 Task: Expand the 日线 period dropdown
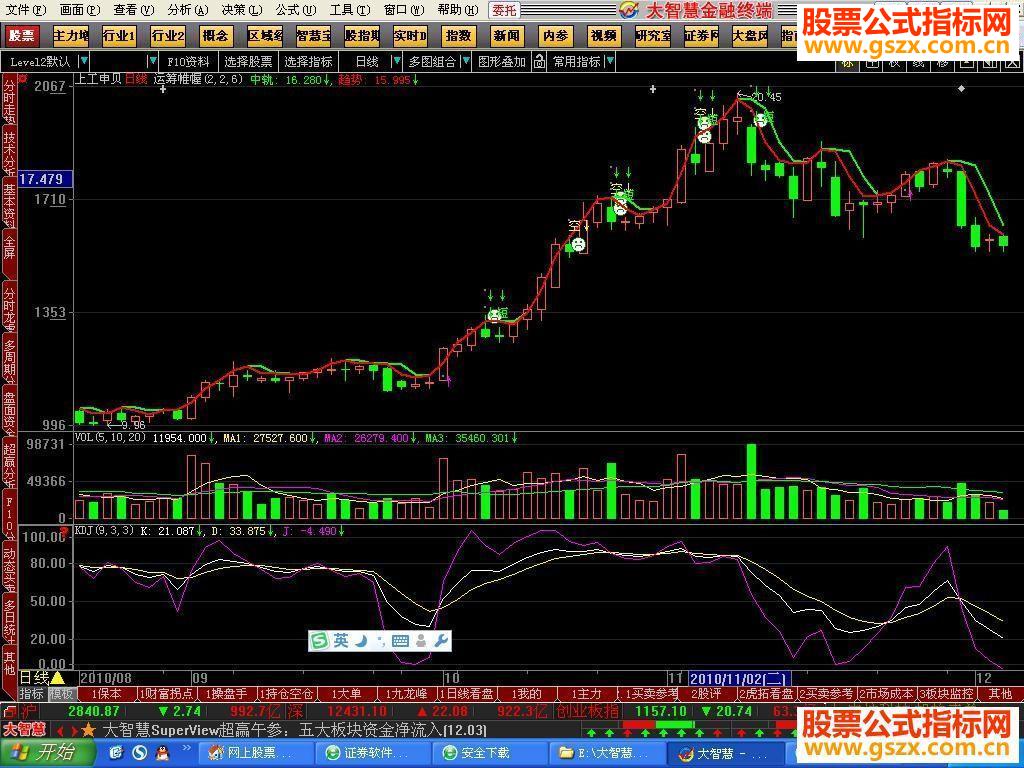396,61
